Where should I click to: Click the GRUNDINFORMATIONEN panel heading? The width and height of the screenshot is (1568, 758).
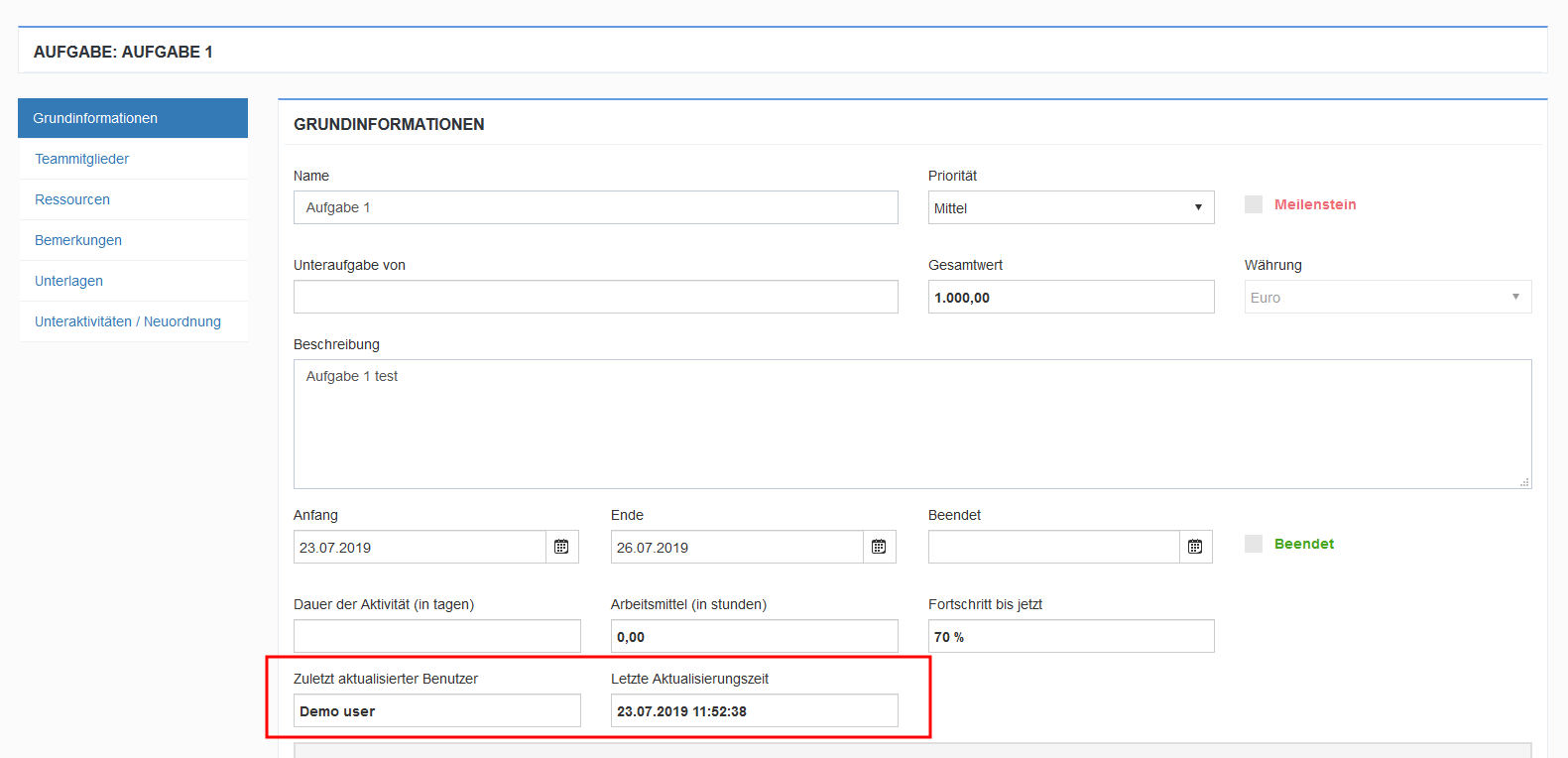click(389, 124)
